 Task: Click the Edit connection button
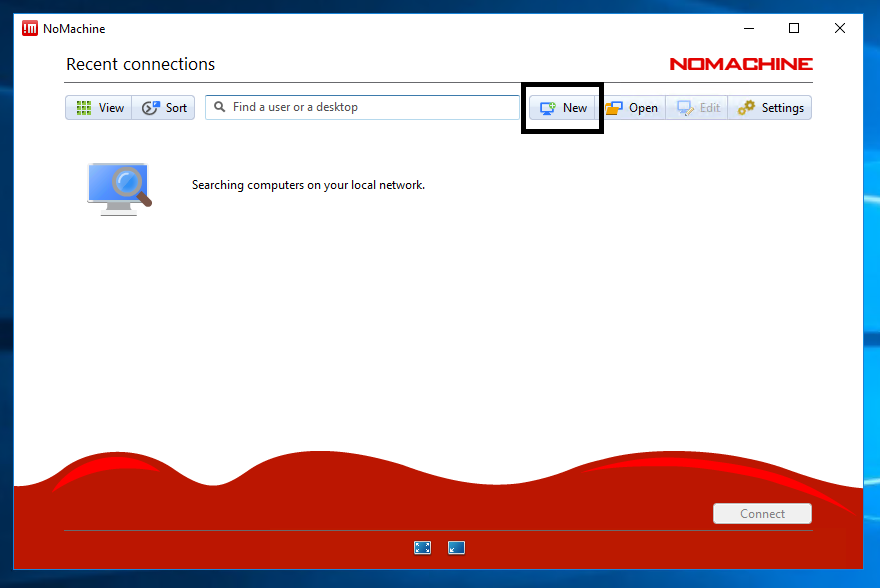point(697,108)
